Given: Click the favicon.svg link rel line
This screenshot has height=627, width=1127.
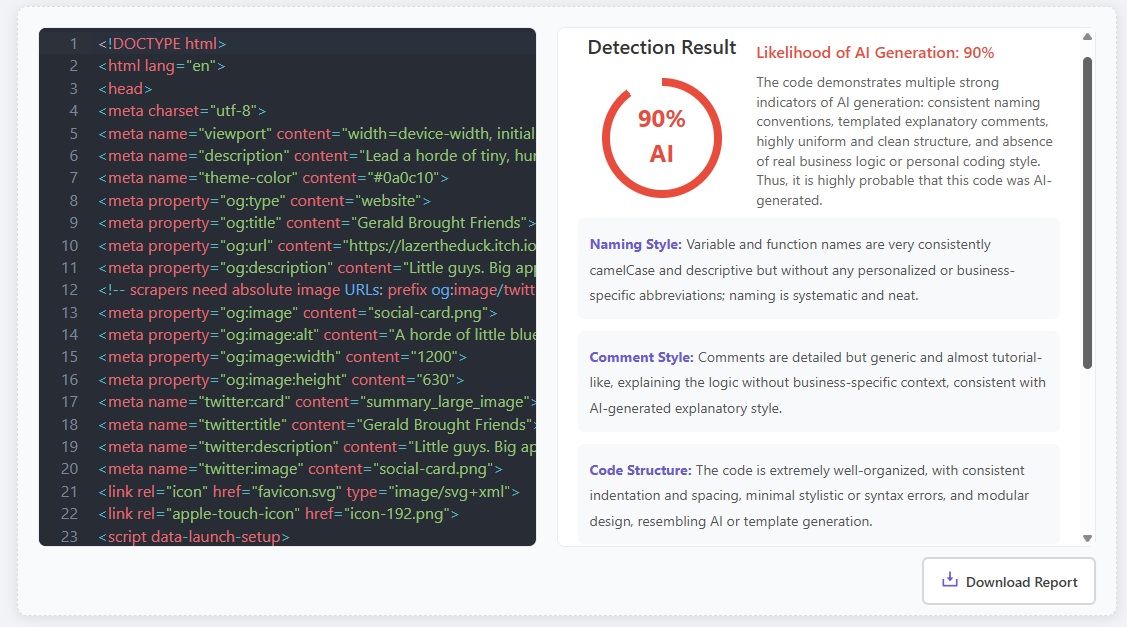Looking at the screenshot, I should point(309,492).
